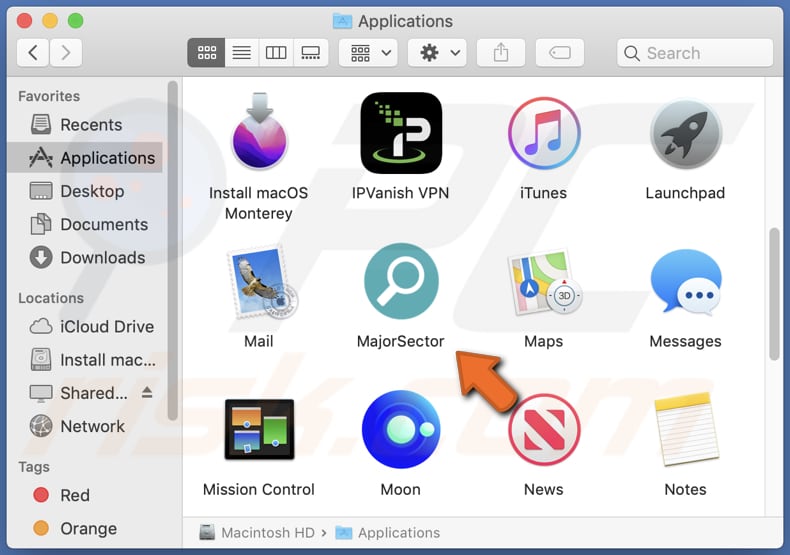This screenshot has height=555, width=790.
Task: Switch to icon view
Action: point(207,52)
